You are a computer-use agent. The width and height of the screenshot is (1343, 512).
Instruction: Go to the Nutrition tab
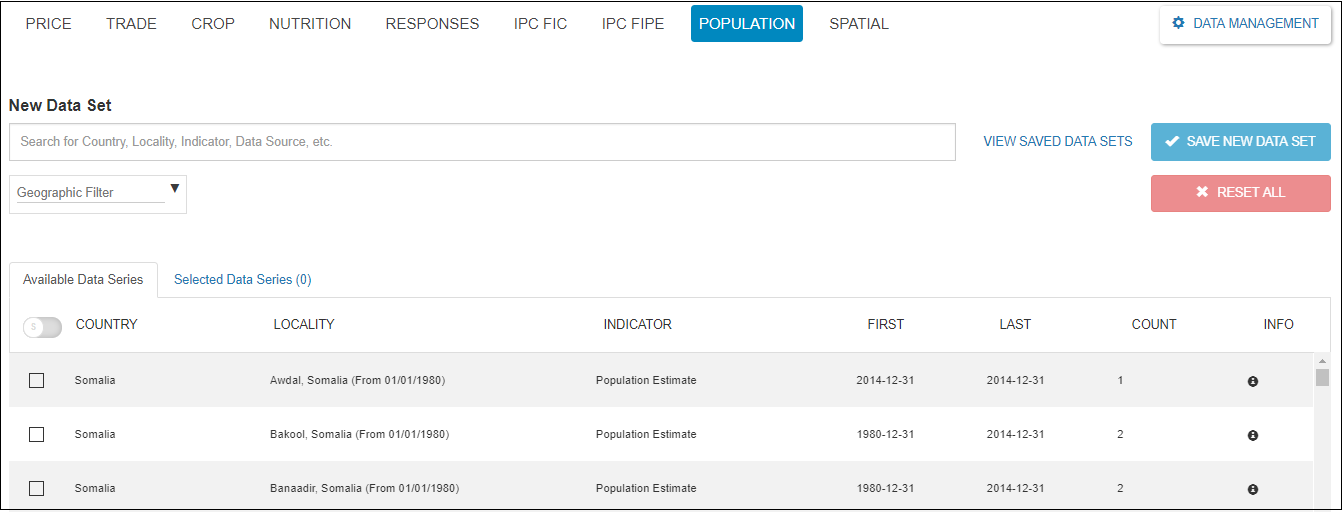pyautogui.click(x=310, y=24)
